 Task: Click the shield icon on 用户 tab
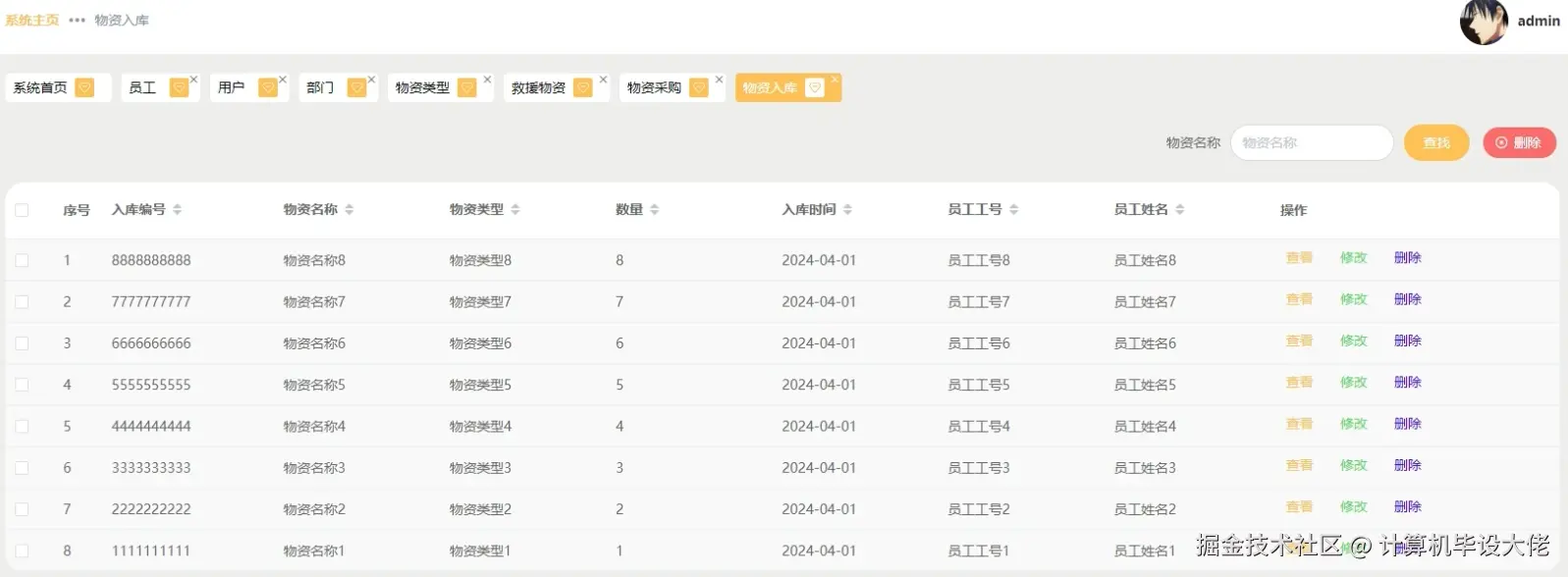(267, 87)
